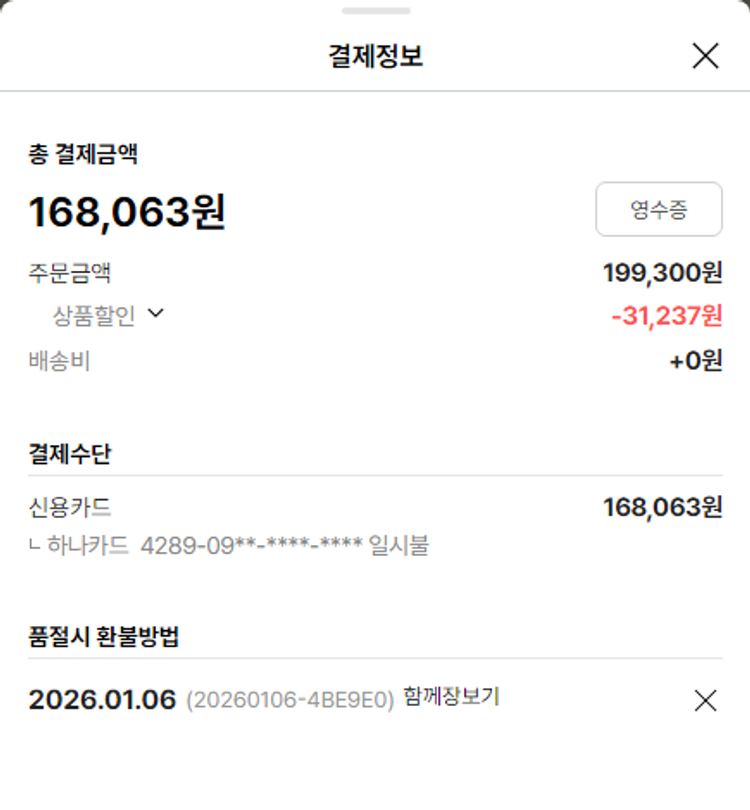
Task: Click the 상품할인 discount label
Action: [x=93, y=316]
